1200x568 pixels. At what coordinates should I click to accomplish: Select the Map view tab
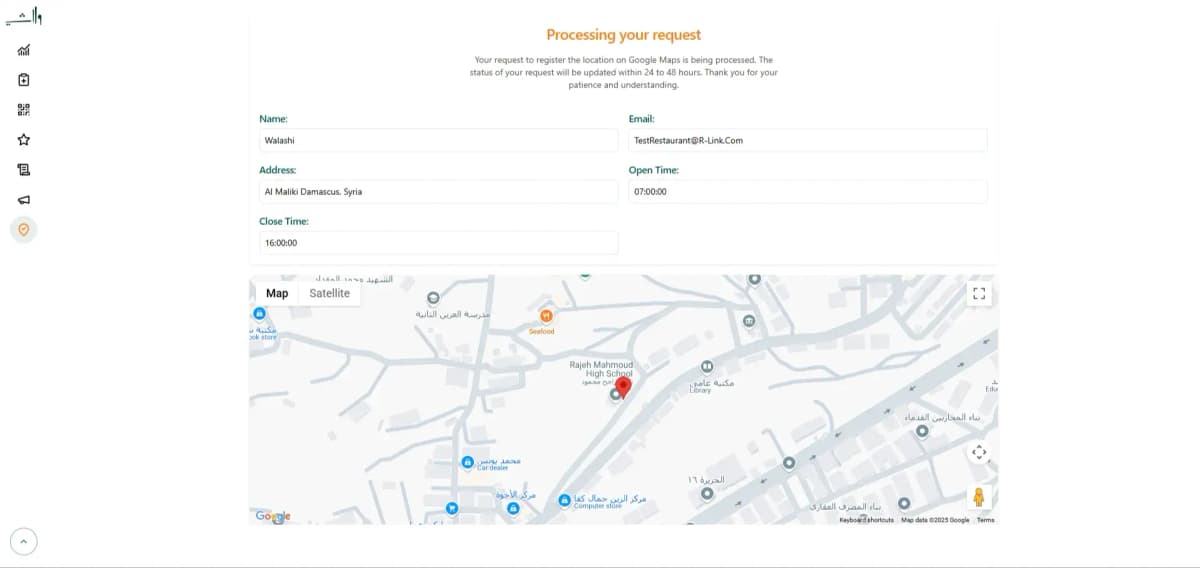click(x=277, y=293)
